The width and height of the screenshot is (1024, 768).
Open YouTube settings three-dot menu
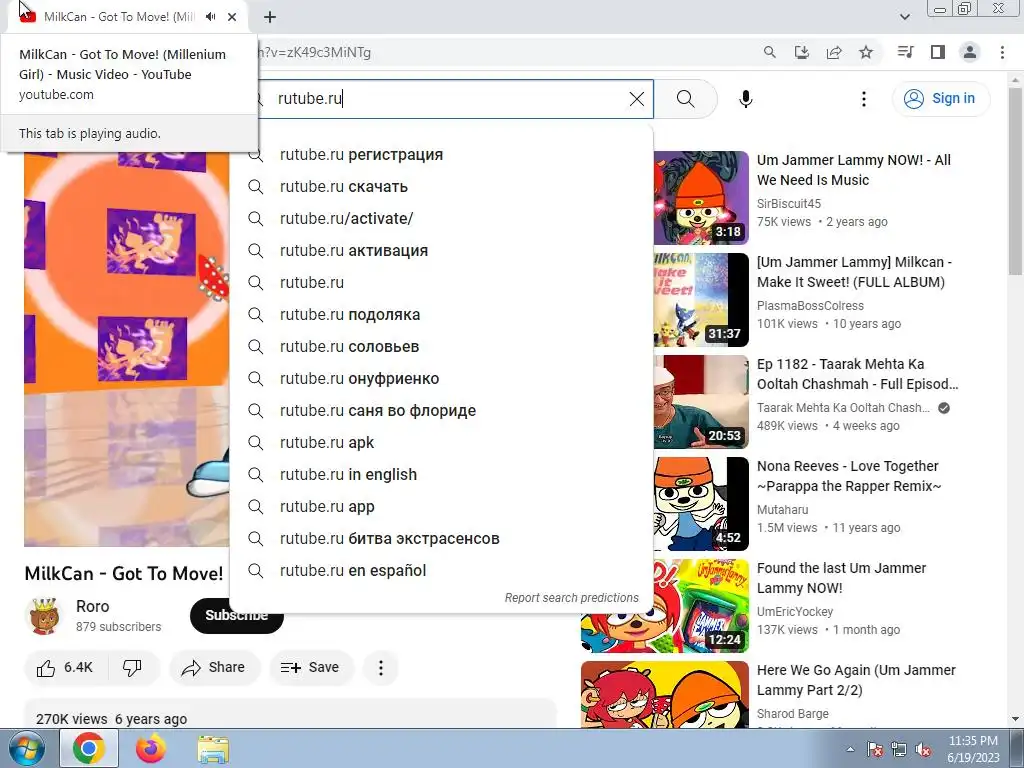tap(864, 99)
